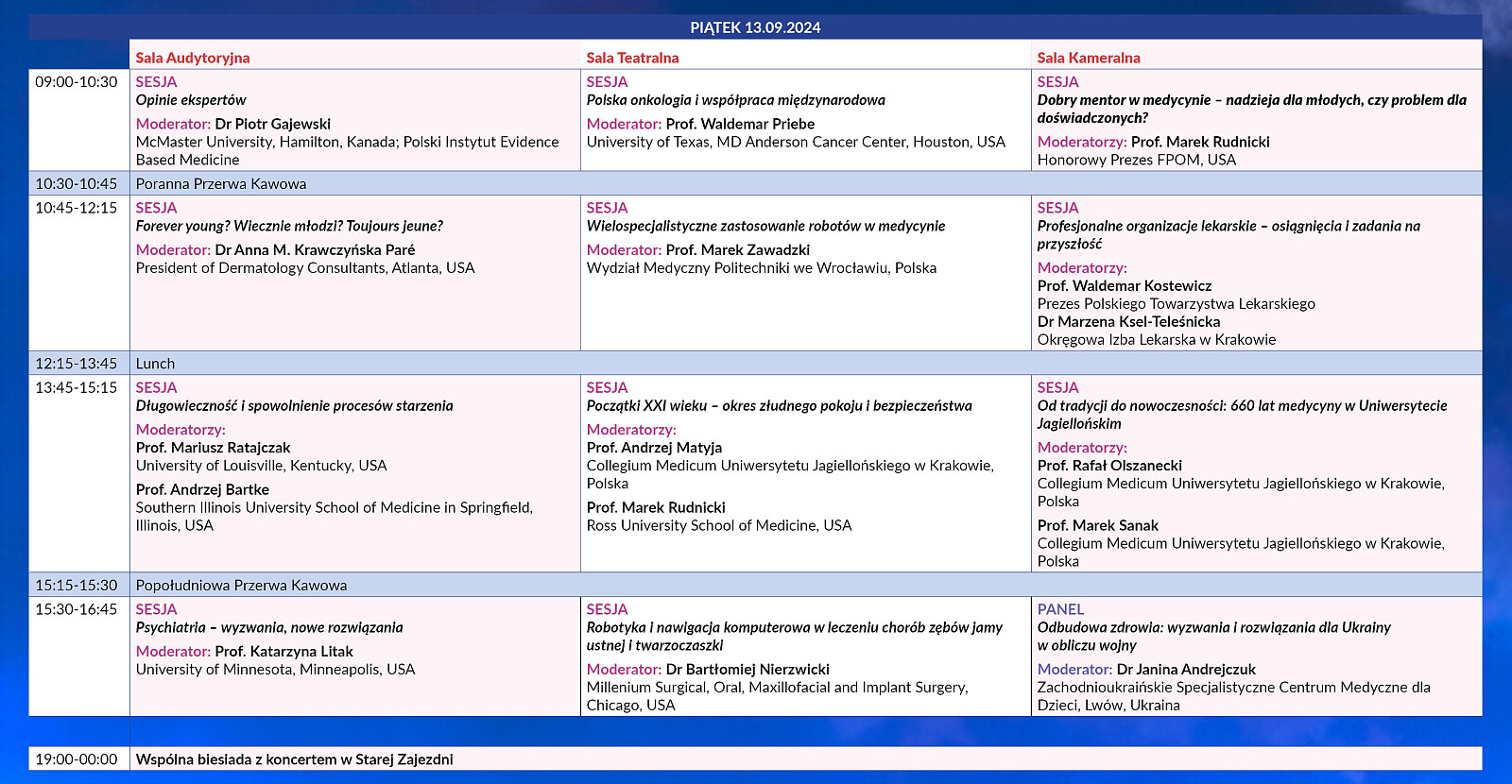
Task: Click moderator name Prof. Rafał Olszanecki
Action: [x=1109, y=466]
